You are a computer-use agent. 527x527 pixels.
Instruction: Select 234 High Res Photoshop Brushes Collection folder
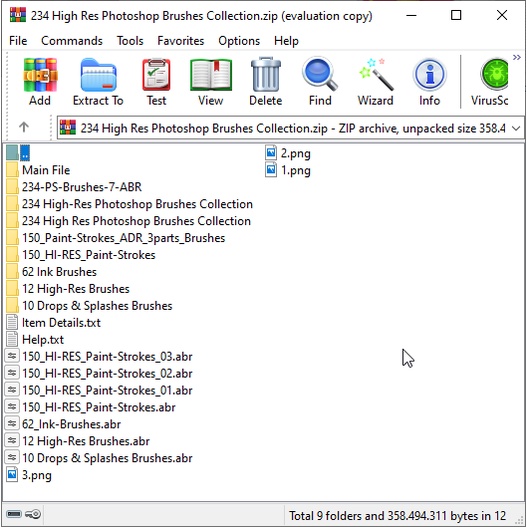(128, 221)
